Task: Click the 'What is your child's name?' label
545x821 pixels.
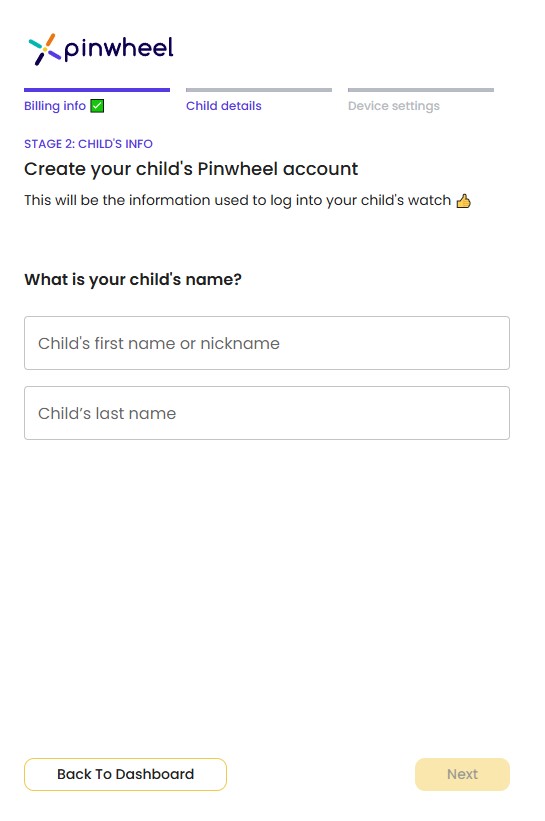Action: tap(133, 280)
